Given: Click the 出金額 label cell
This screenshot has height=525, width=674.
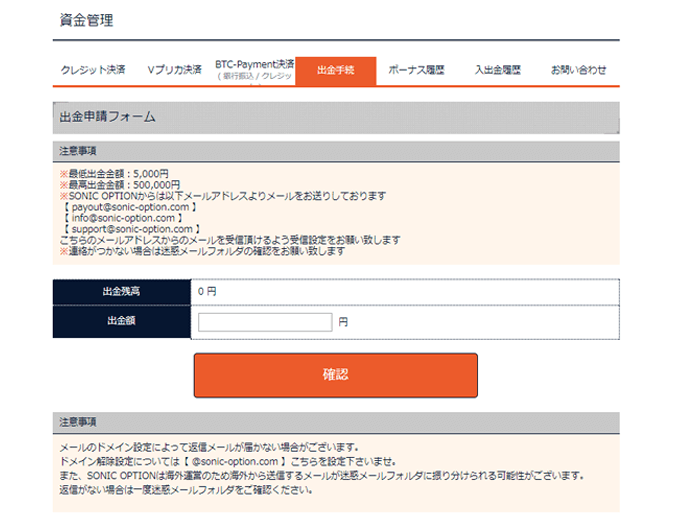Looking at the screenshot, I should tap(122, 321).
